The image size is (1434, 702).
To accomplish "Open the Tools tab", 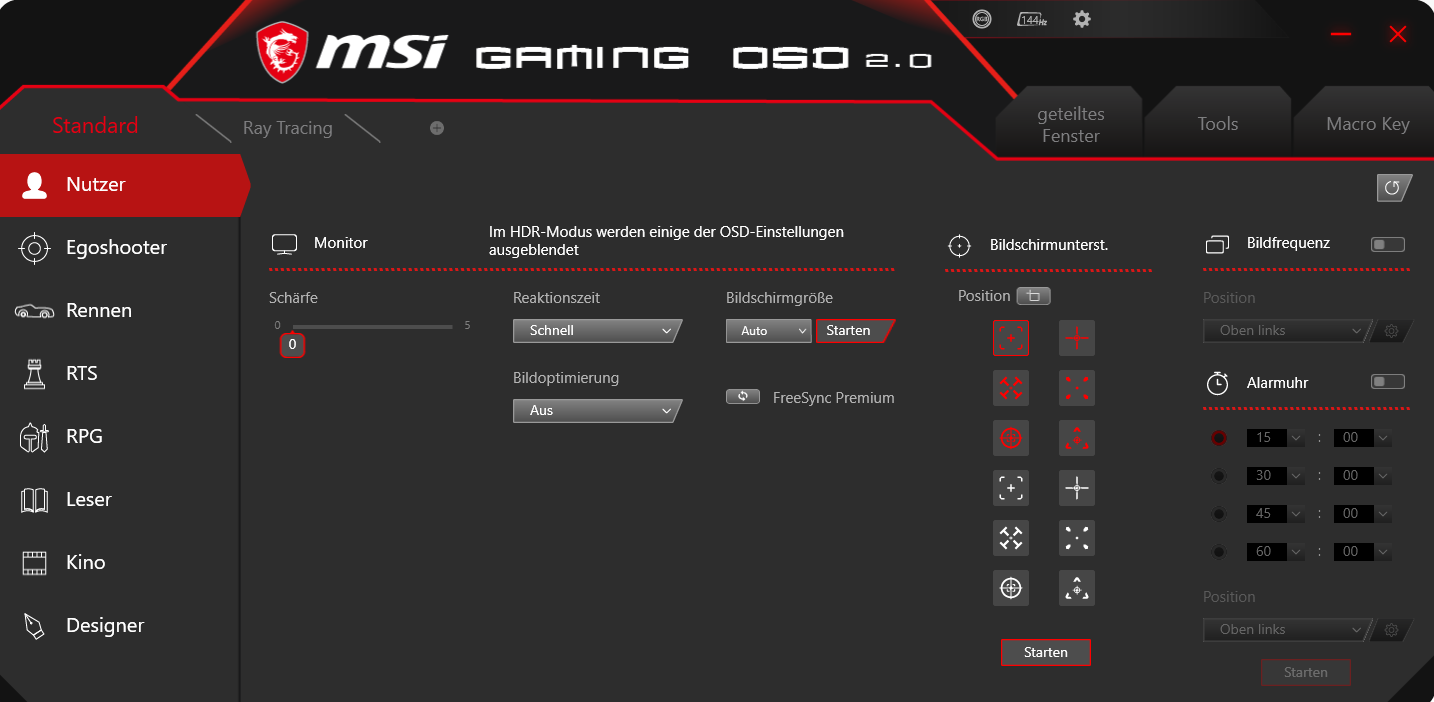I will pyautogui.click(x=1217, y=124).
